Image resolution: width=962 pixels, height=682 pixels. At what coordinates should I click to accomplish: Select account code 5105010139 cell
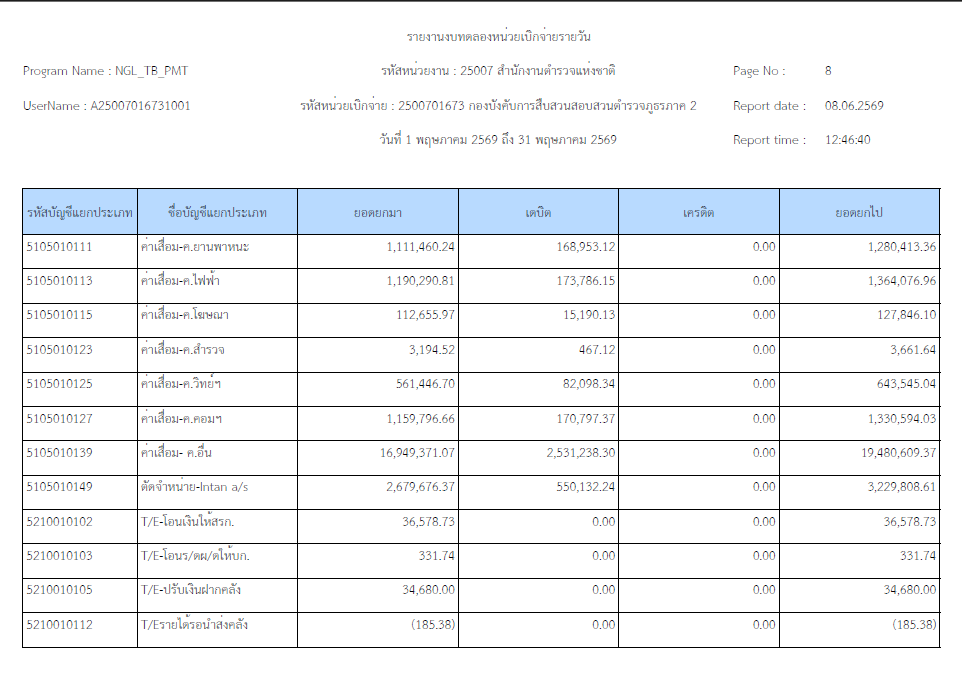[x=80, y=457]
